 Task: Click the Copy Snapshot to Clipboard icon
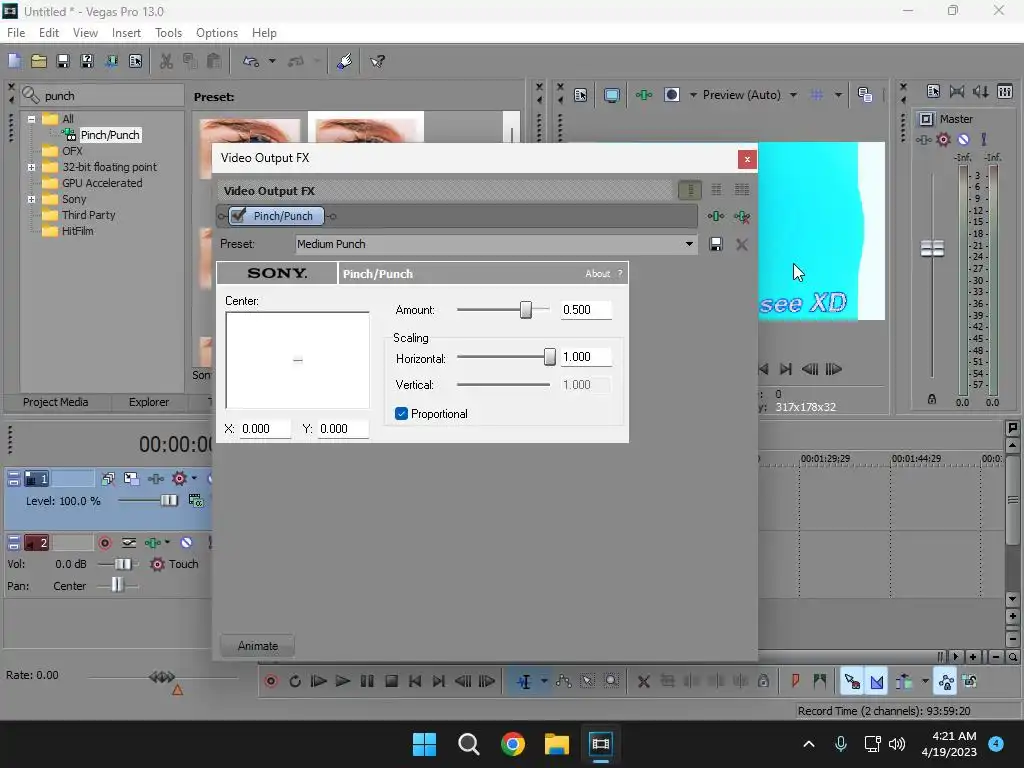tap(865, 95)
